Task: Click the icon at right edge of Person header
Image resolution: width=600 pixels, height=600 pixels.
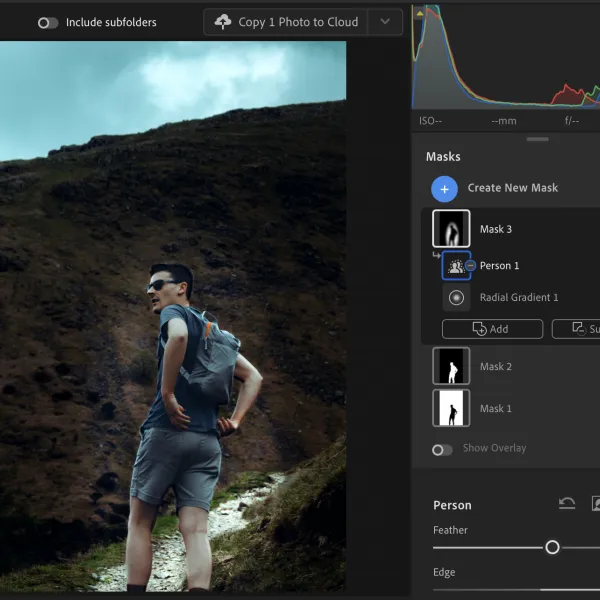Action: coord(596,504)
